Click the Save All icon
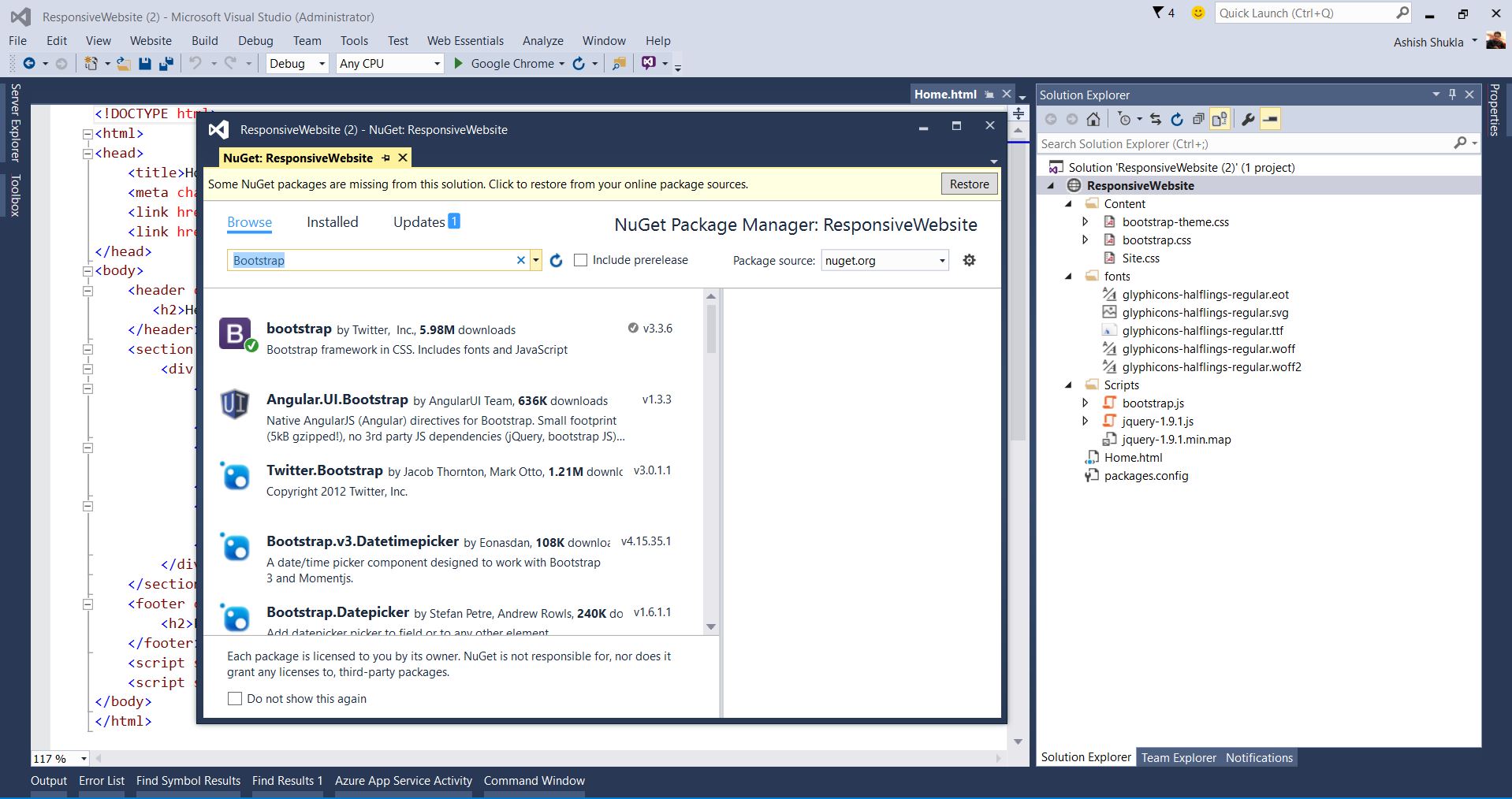Viewport: 1512px width, 799px height. coord(166,64)
